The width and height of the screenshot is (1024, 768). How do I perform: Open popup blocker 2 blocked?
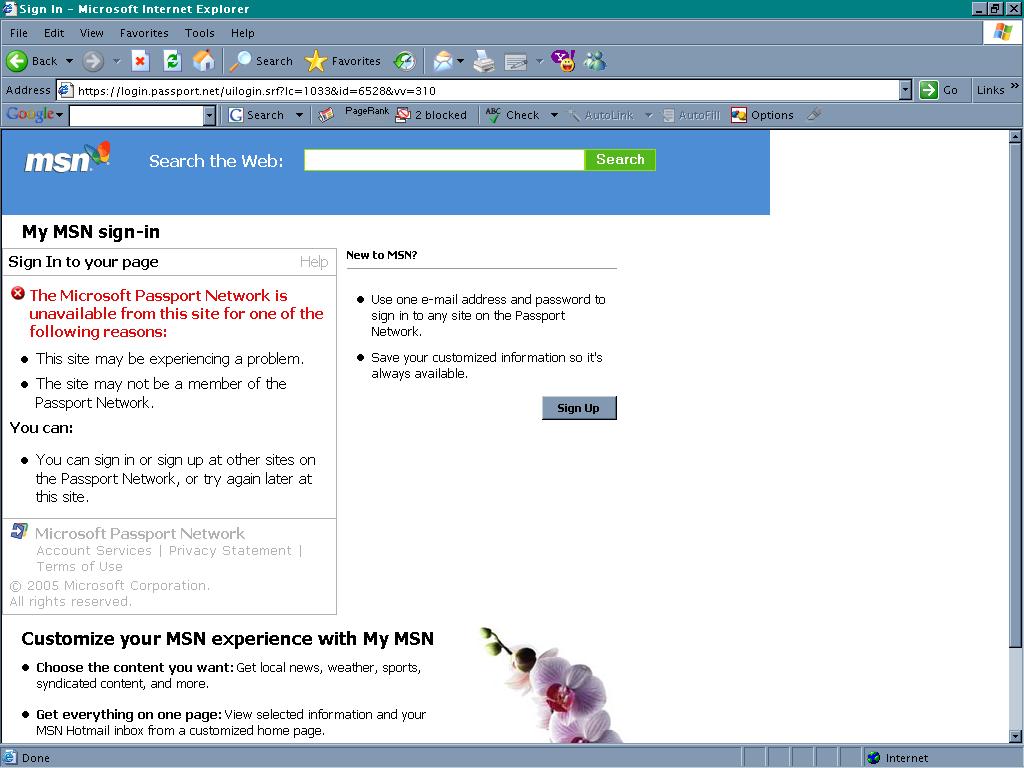pos(432,115)
